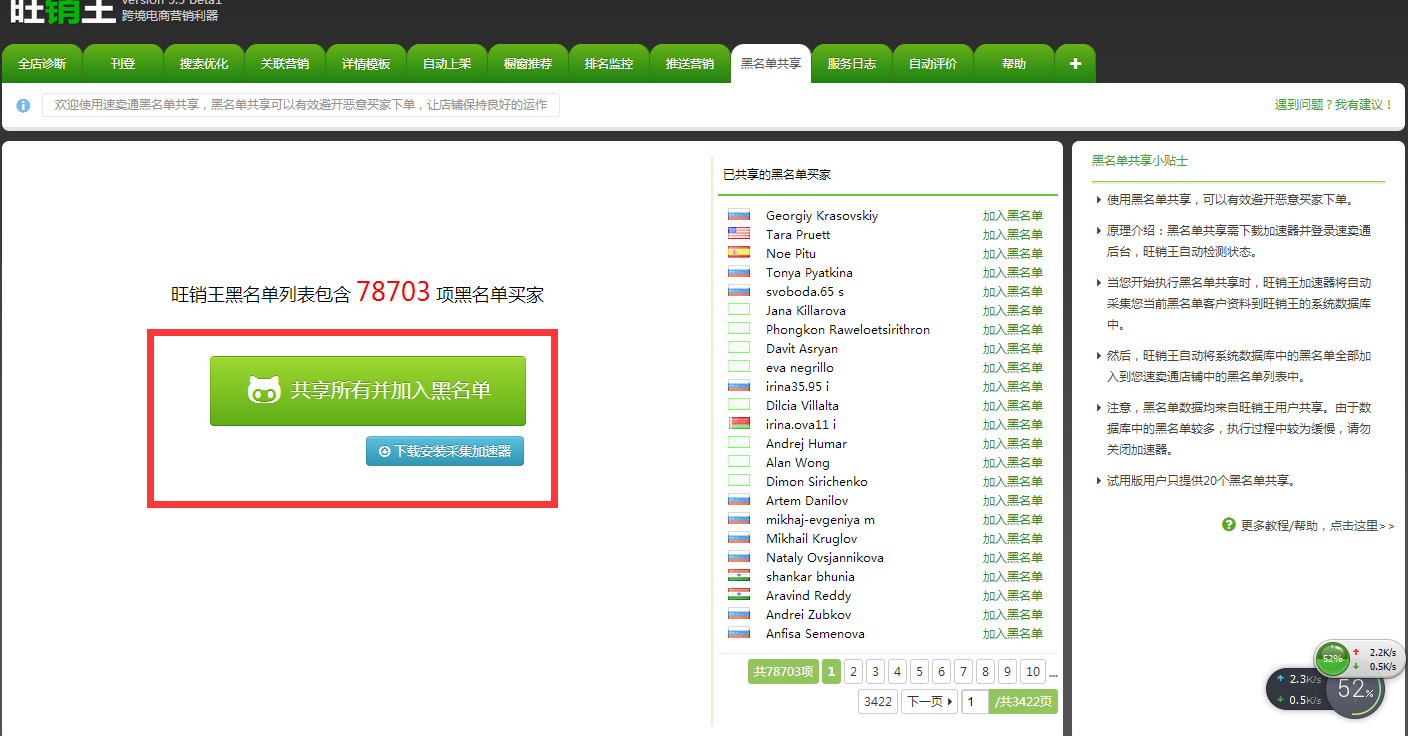Image resolution: width=1408 pixels, height=736 pixels.
Task: Add Jana Killarova to blacklist
Action: (1012, 310)
